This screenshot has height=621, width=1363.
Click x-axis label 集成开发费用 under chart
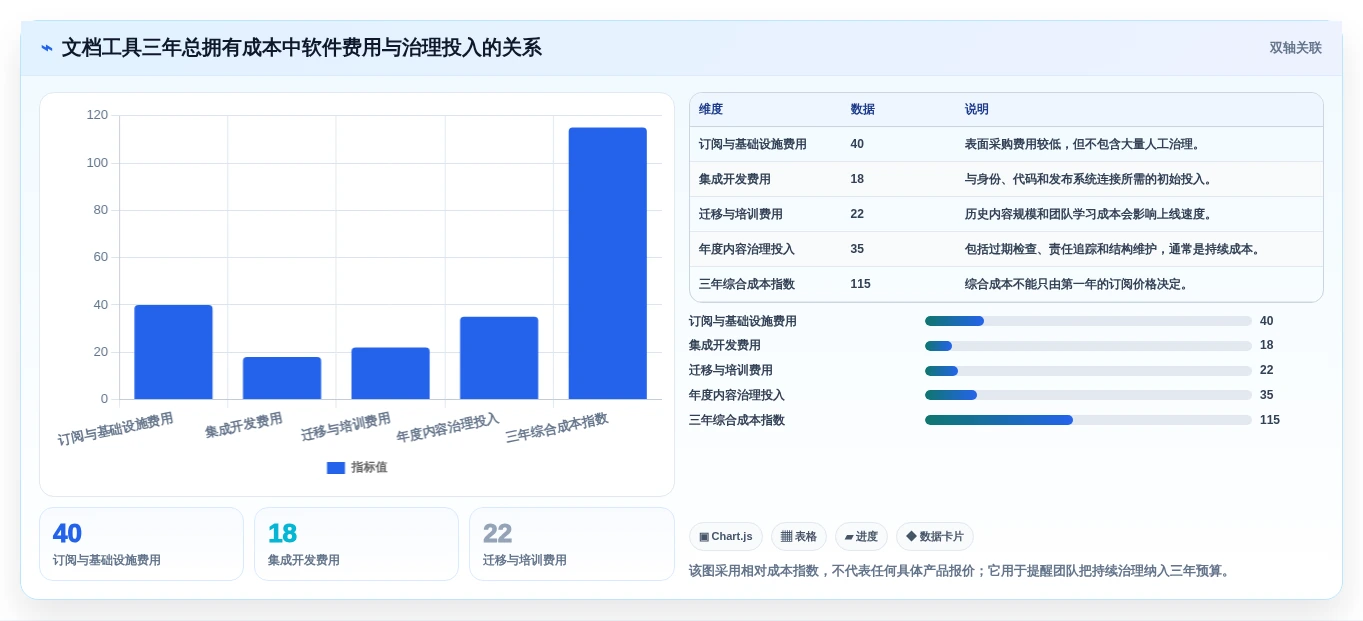(244, 425)
